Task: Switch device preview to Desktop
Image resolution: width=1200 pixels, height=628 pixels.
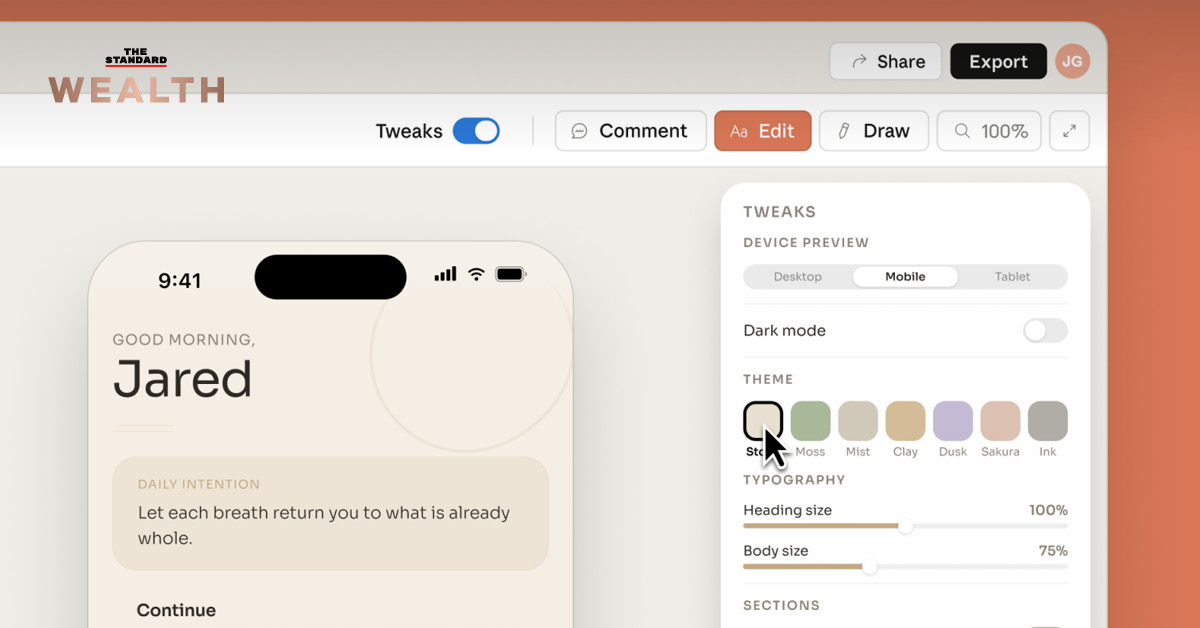Action: 798,277
